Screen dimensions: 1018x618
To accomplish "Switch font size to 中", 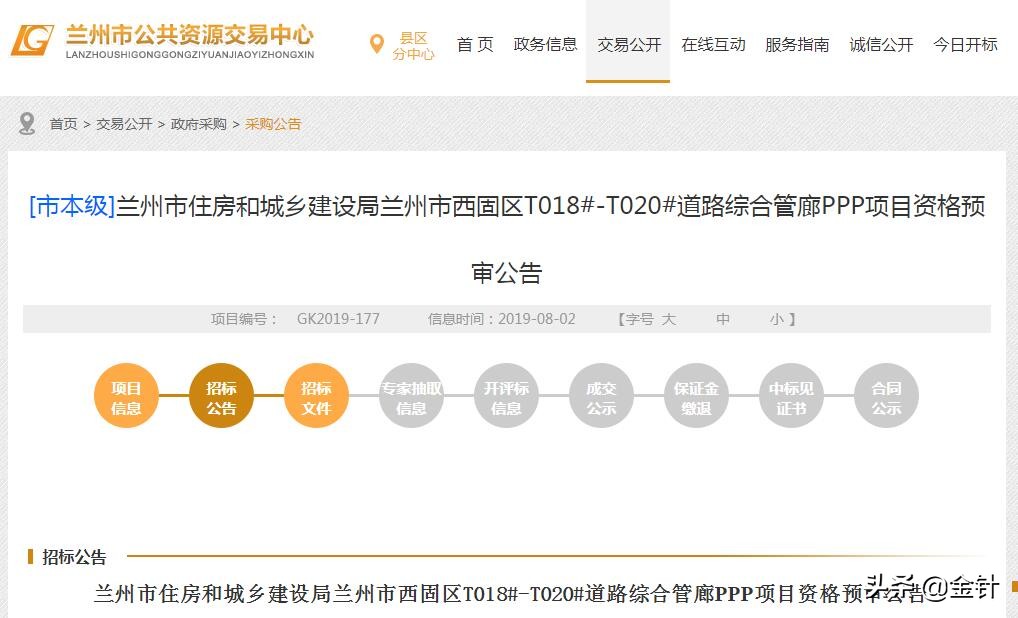I will pyautogui.click(x=723, y=319).
